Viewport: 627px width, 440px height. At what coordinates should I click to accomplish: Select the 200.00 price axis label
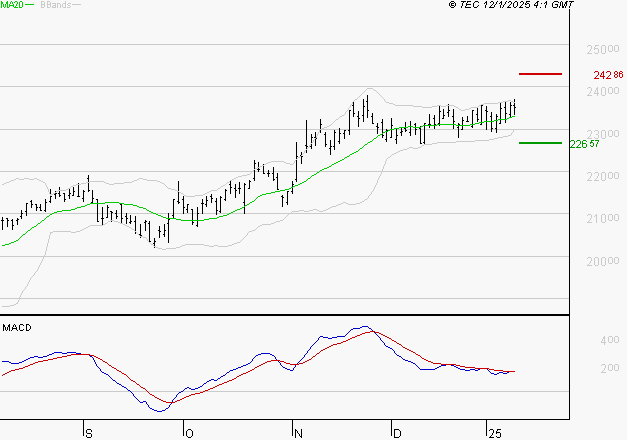[x=603, y=261]
